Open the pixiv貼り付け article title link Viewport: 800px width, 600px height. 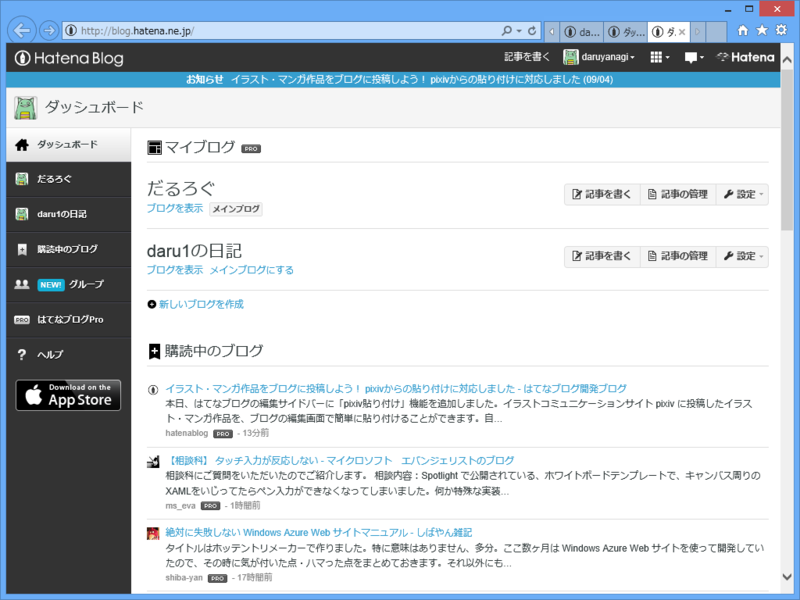(396, 389)
